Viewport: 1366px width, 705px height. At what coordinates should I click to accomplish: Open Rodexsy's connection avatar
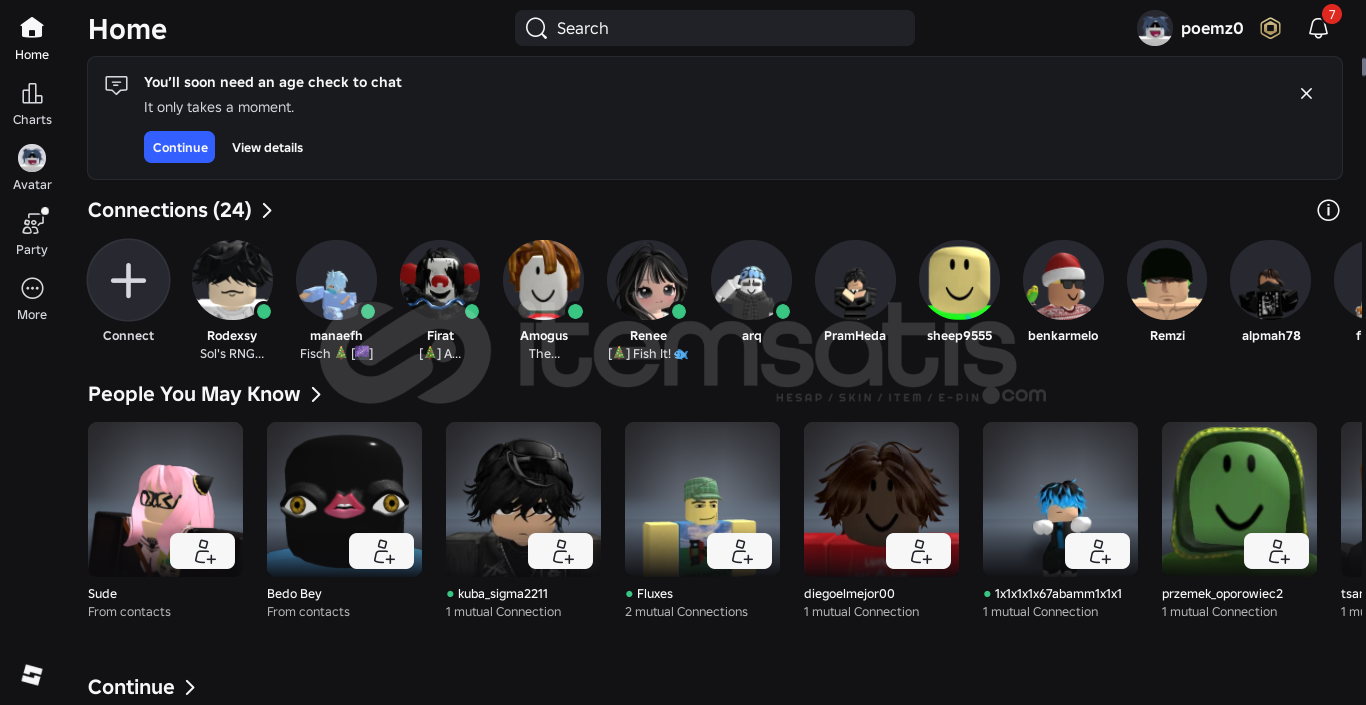coord(232,280)
